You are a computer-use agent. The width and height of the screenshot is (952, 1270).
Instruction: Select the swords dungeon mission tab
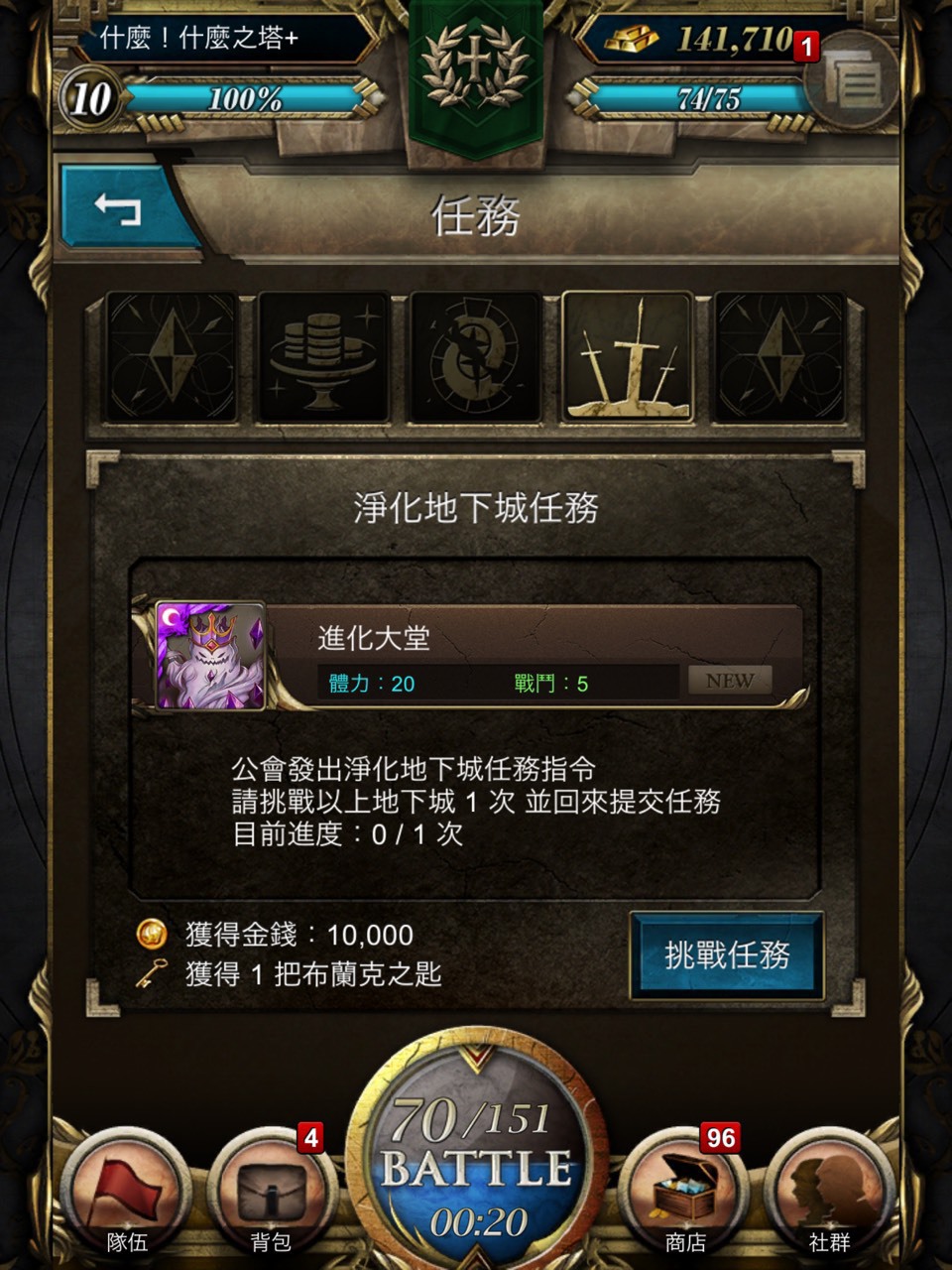coord(628,357)
